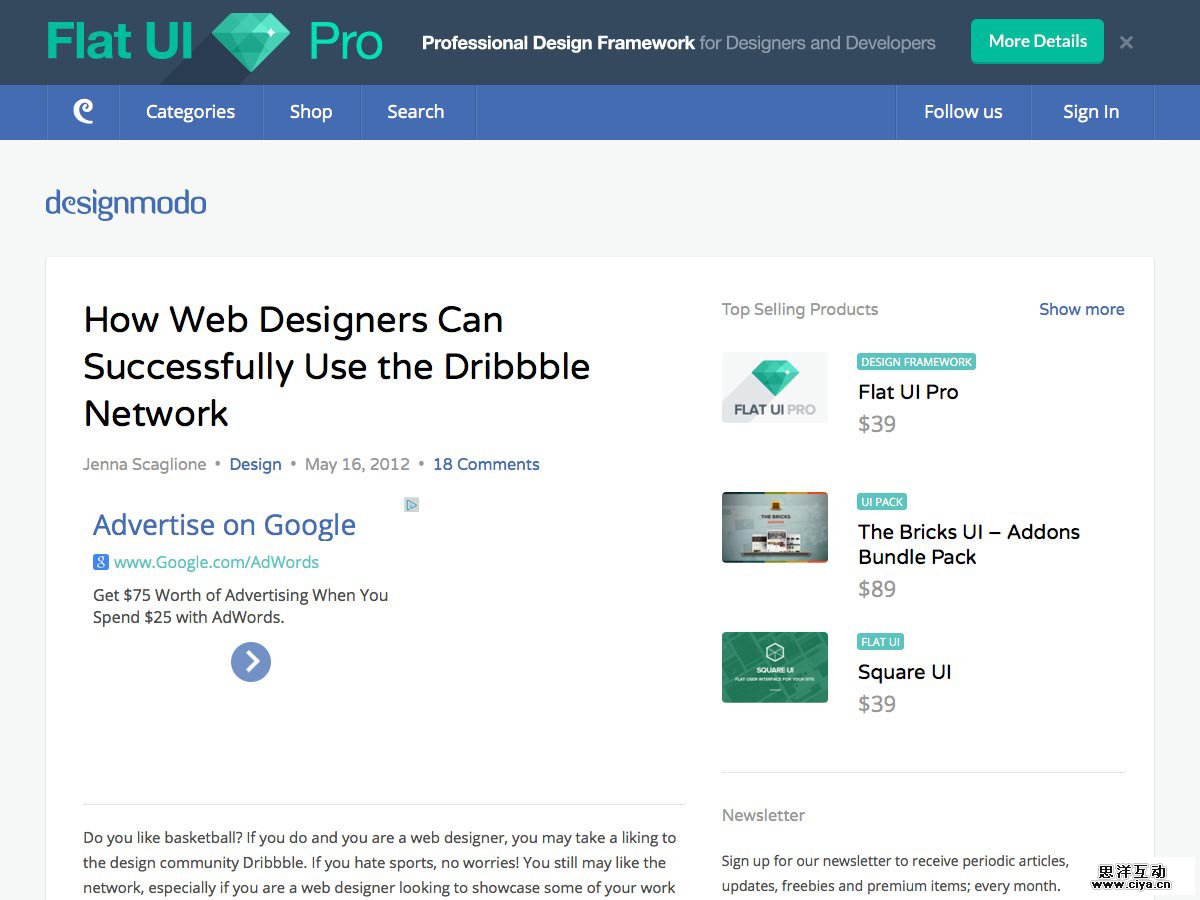Click Follow us in navigation
The image size is (1200, 900).
963,112
